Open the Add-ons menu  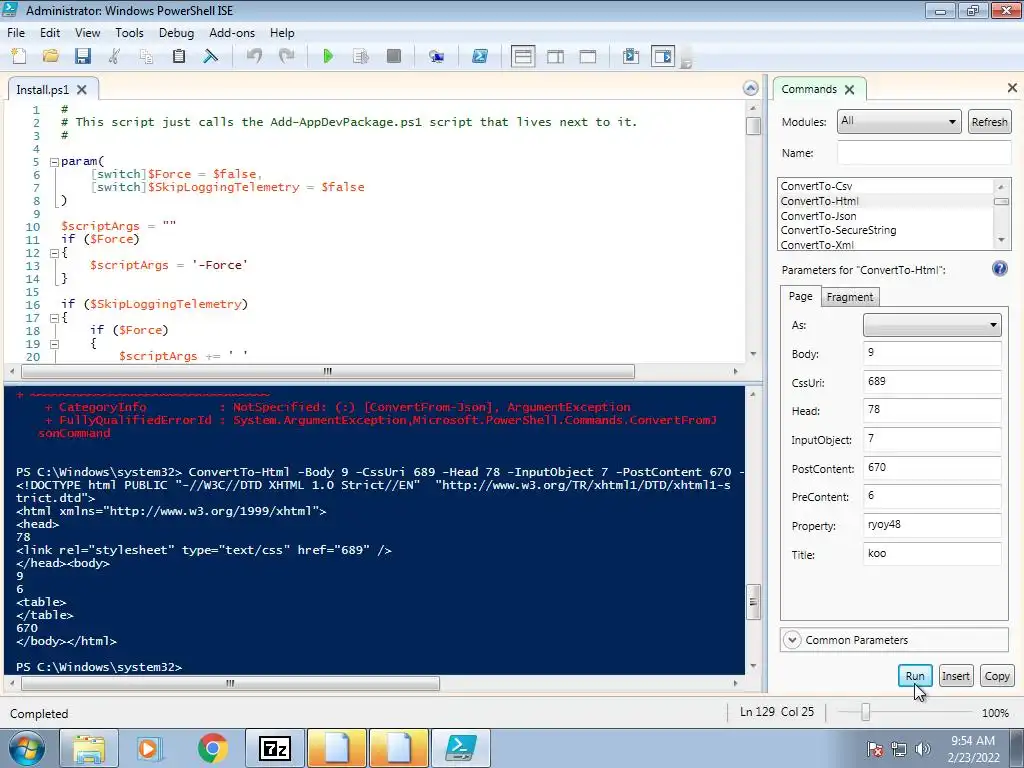tap(232, 33)
